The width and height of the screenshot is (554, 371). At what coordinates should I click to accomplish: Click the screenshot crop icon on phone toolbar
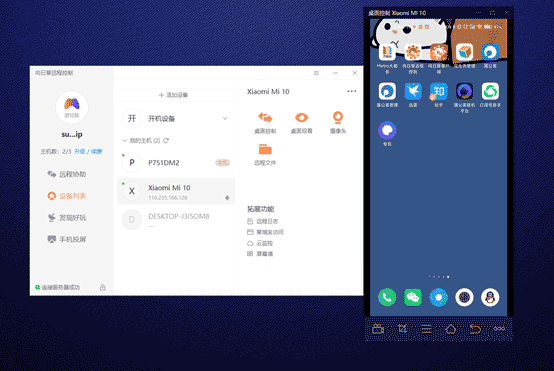pos(402,329)
